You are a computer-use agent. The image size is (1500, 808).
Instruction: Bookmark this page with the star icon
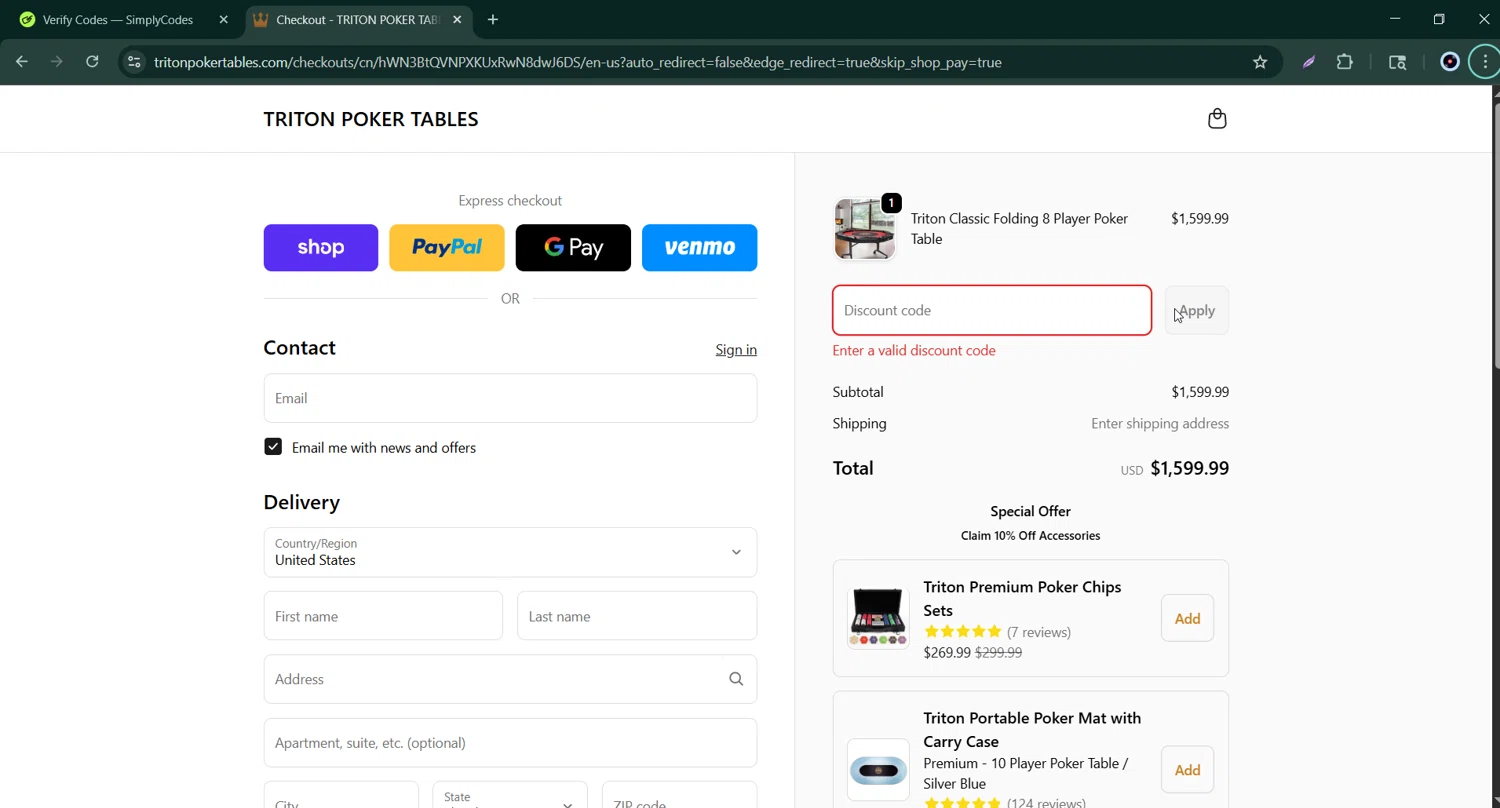point(1260,62)
